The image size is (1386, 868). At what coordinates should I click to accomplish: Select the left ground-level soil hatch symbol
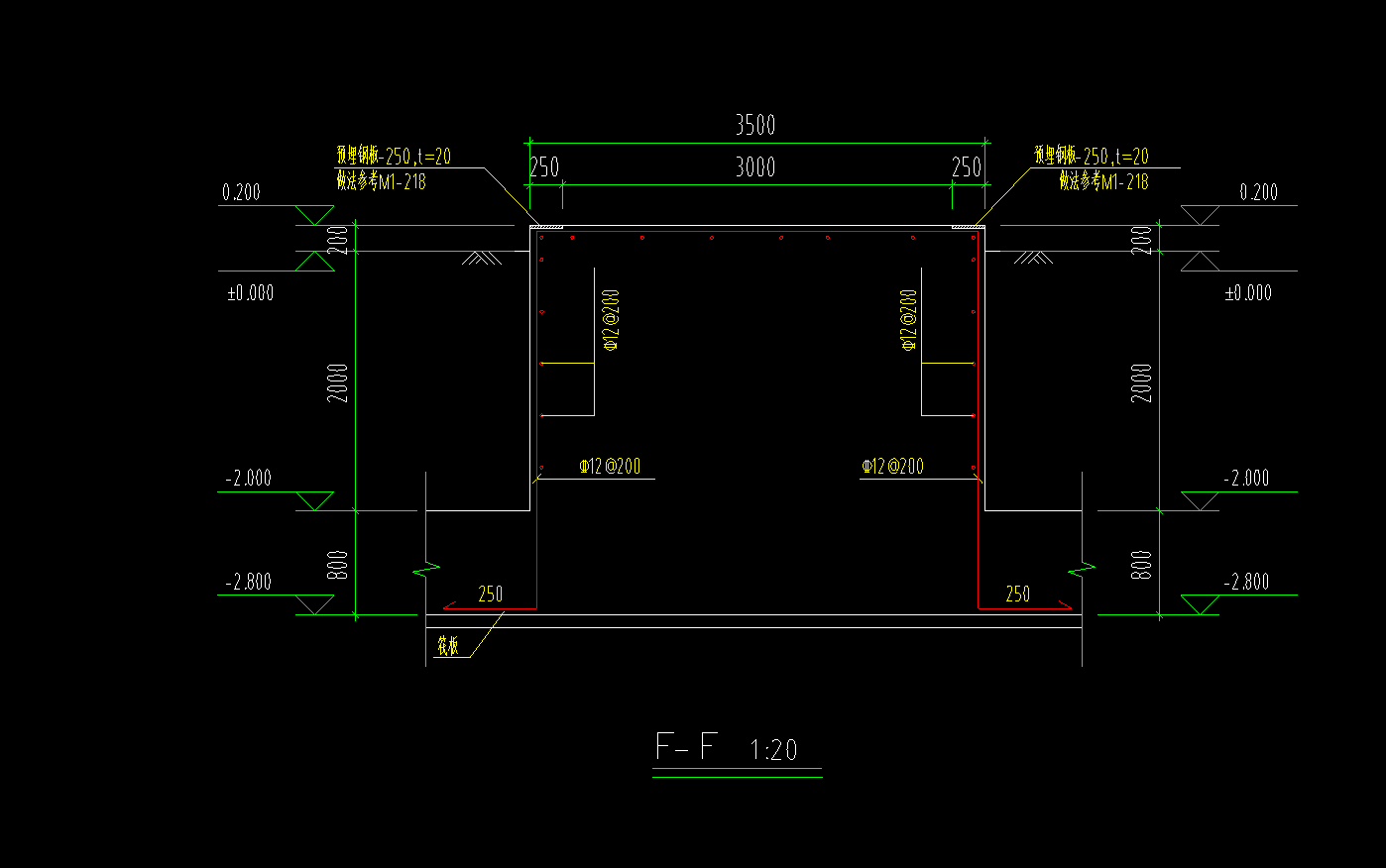click(x=483, y=258)
